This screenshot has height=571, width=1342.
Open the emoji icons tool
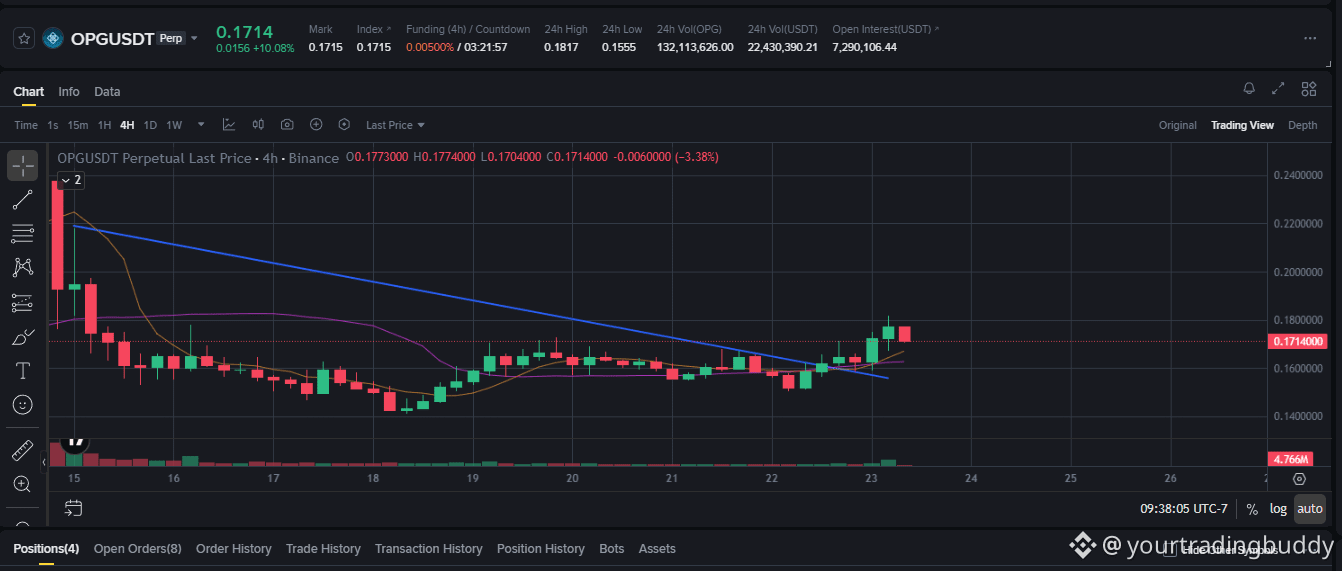point(23,405)
